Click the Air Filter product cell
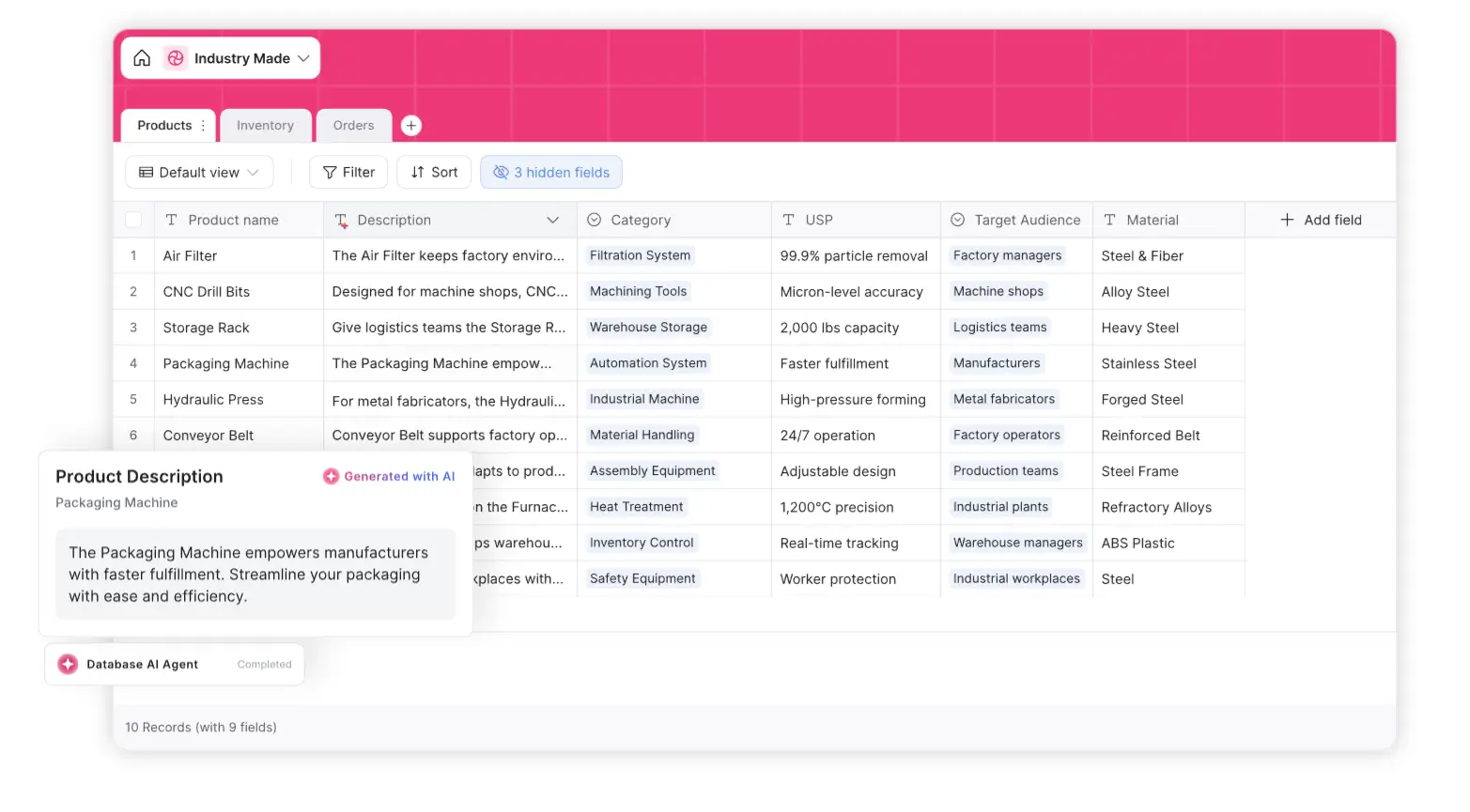The image size is (1470, 812). point(240,256)
